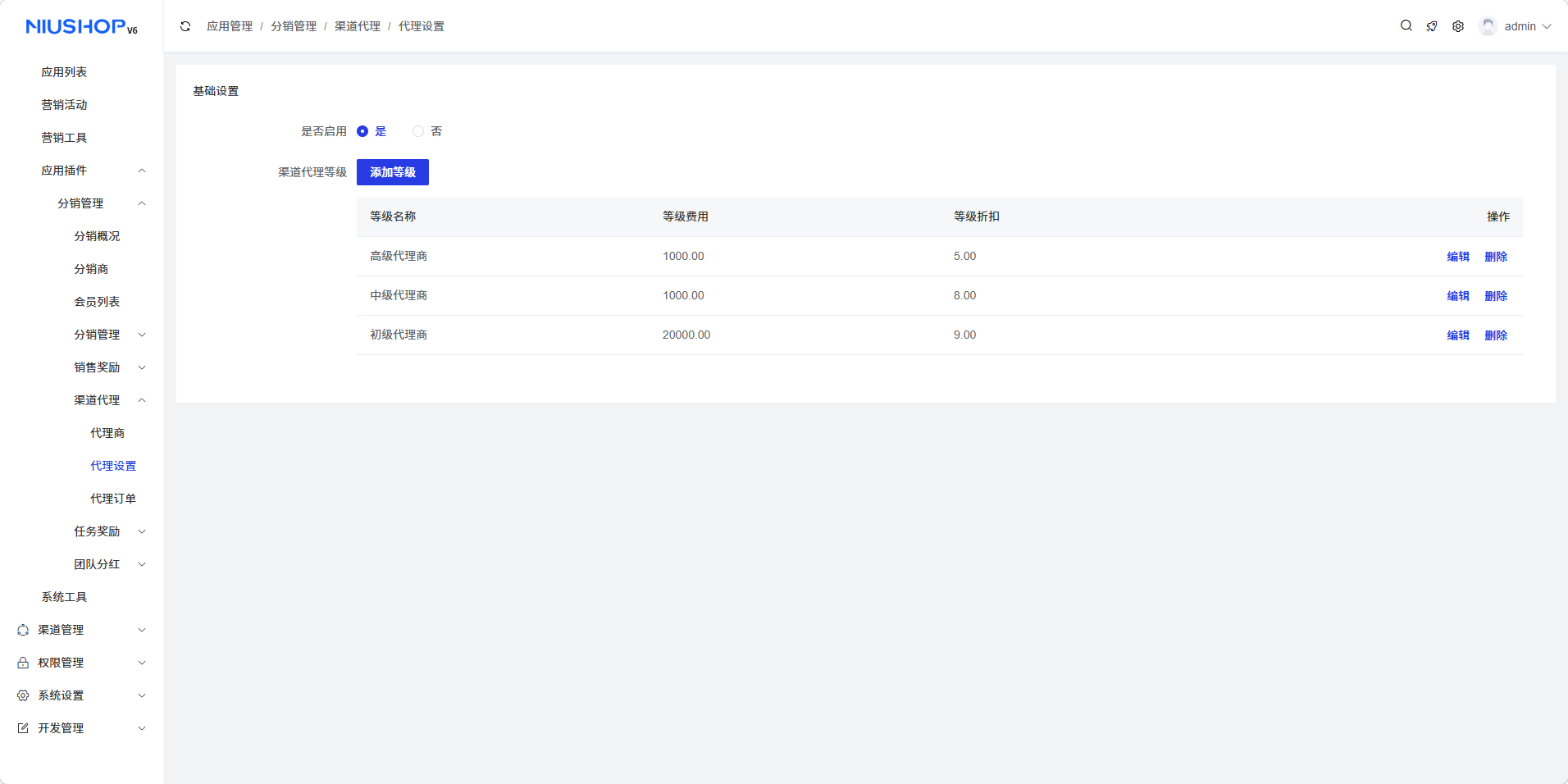The height and width of the screenshot is (784, 1568).
Task: Collapse the 应用插件 menu section
Action: pyautogui.click(x=142, y=171)
